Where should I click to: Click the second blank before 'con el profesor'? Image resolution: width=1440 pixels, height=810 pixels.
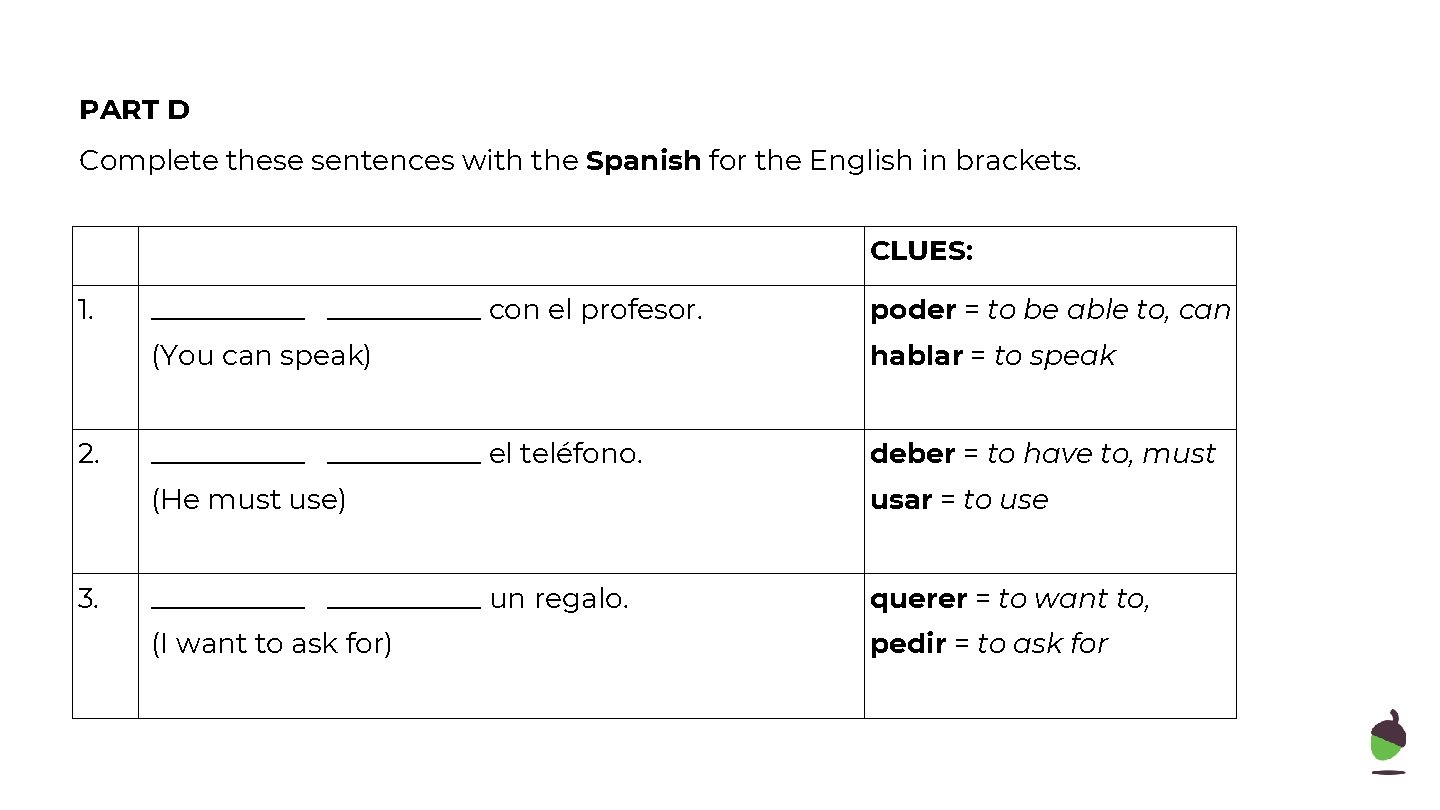[x=404, y=317]
